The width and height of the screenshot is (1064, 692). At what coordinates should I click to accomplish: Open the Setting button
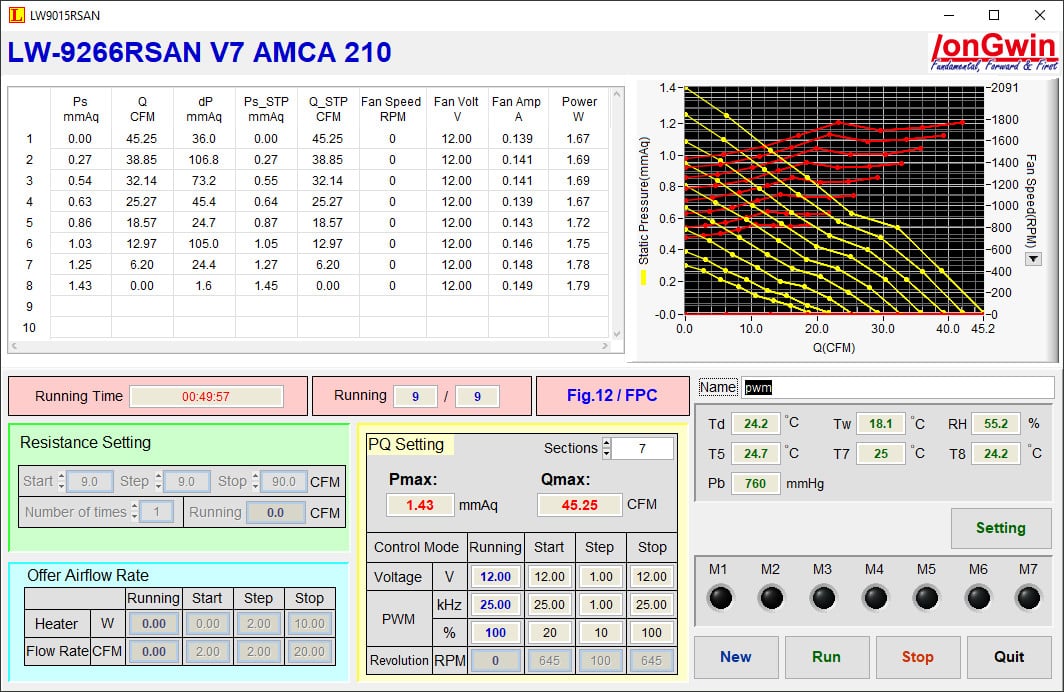[1000, 528]
